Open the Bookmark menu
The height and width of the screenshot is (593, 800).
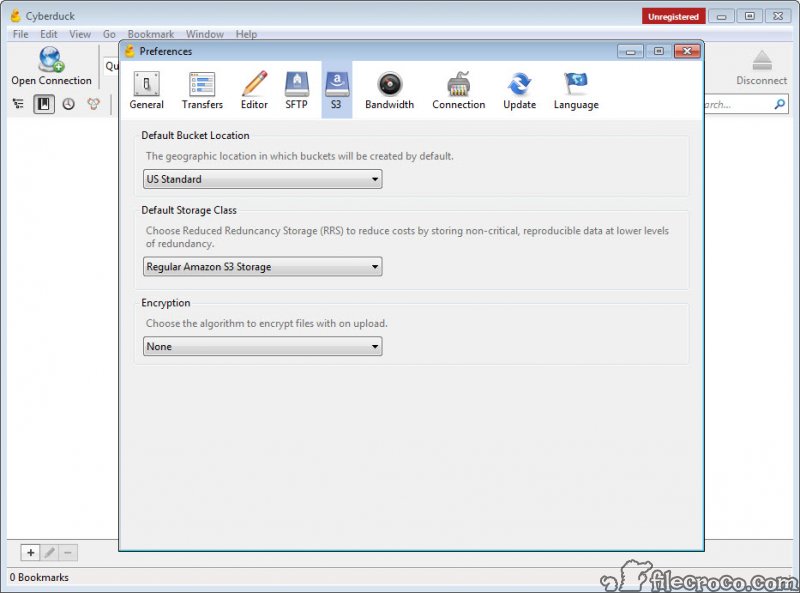[151, 34]
